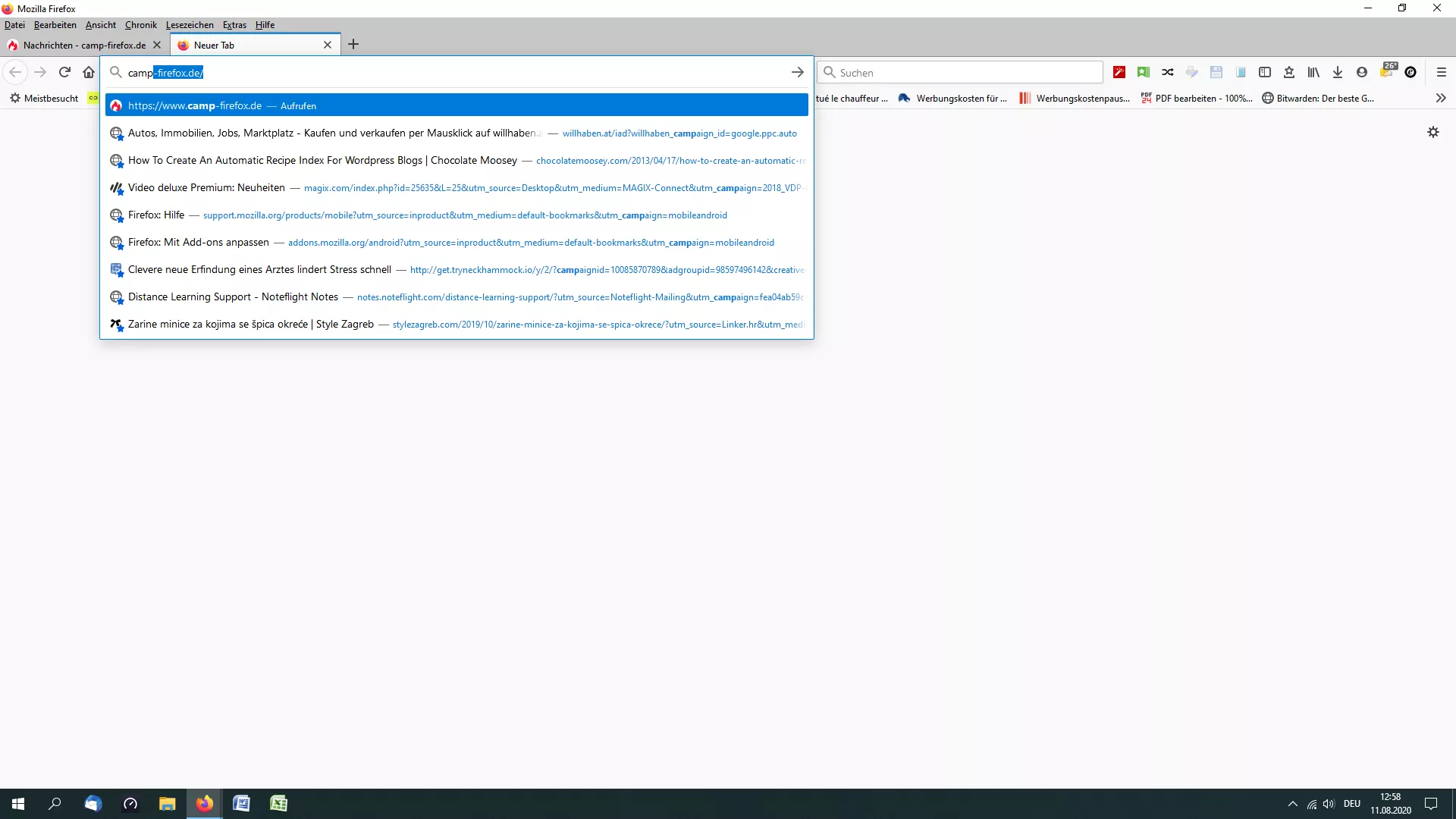1456x819 pixels.
Task: Select the https://www.camp-firefox.de Aufrufen suggestion
Action: point(455,105)
